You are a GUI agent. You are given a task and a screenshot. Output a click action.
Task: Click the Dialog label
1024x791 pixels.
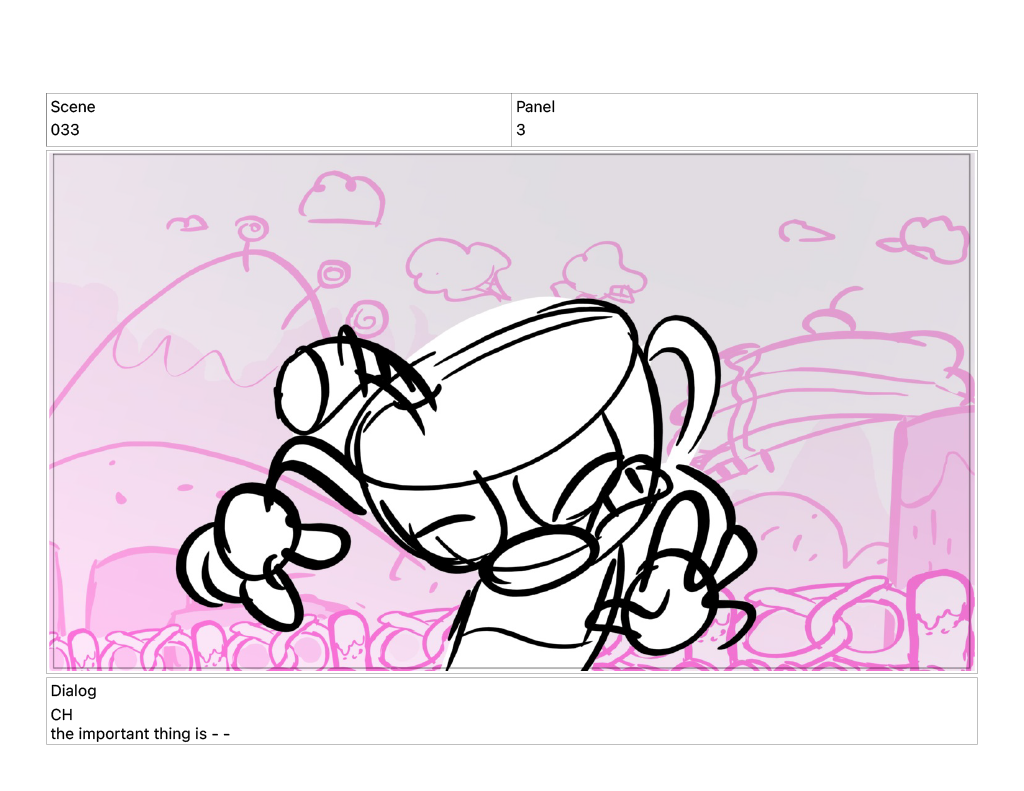pos(73,691)
